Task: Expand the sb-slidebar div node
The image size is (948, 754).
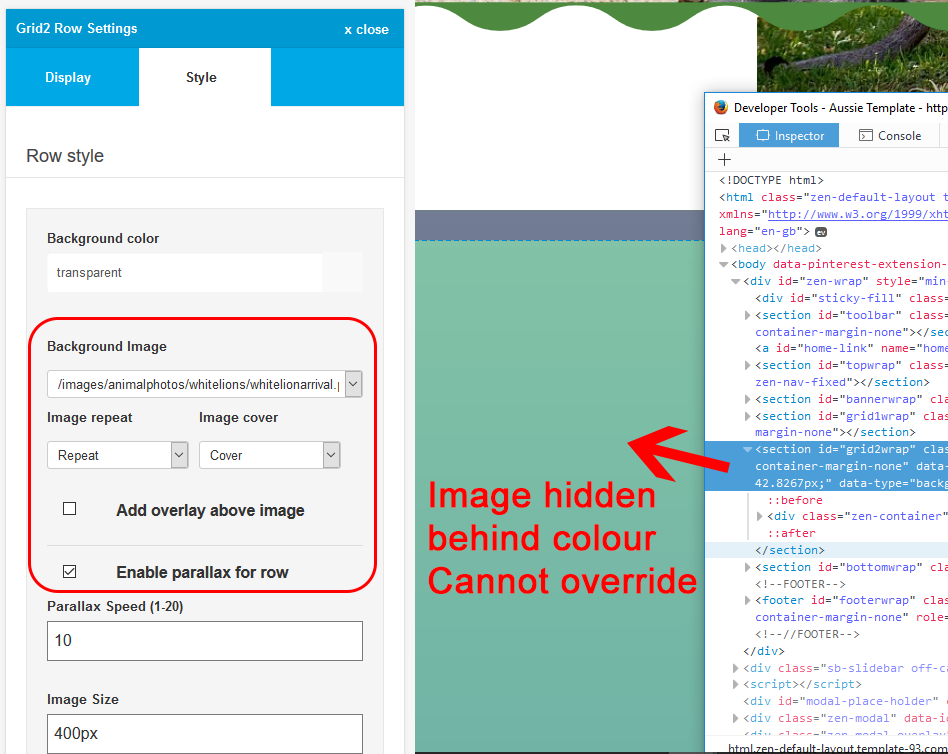Action: coord(736,668)
